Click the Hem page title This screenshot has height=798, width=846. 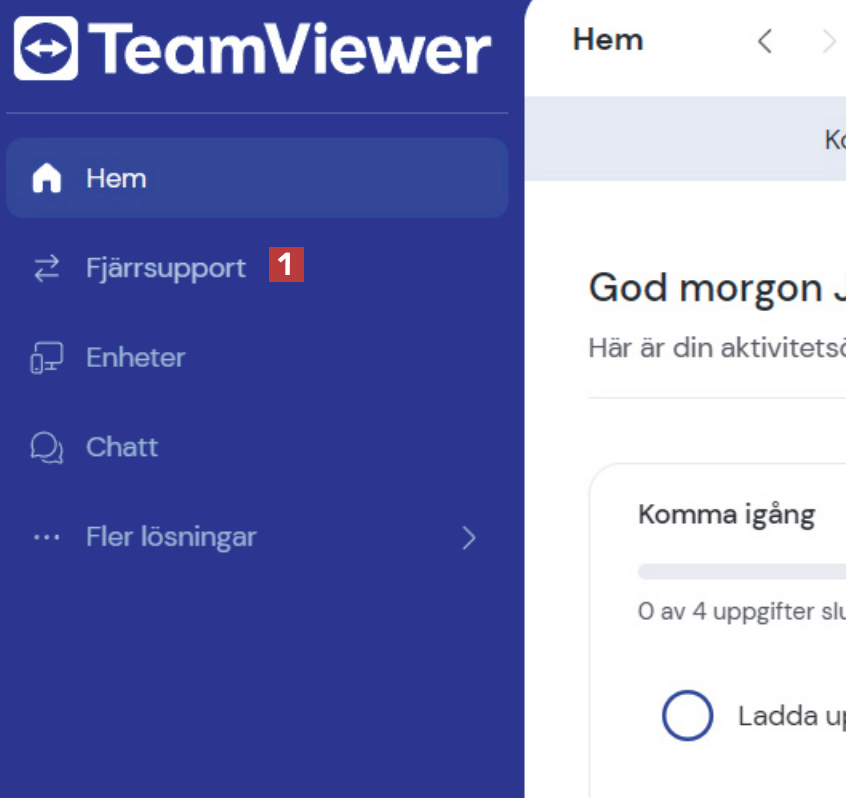(608, 40)
